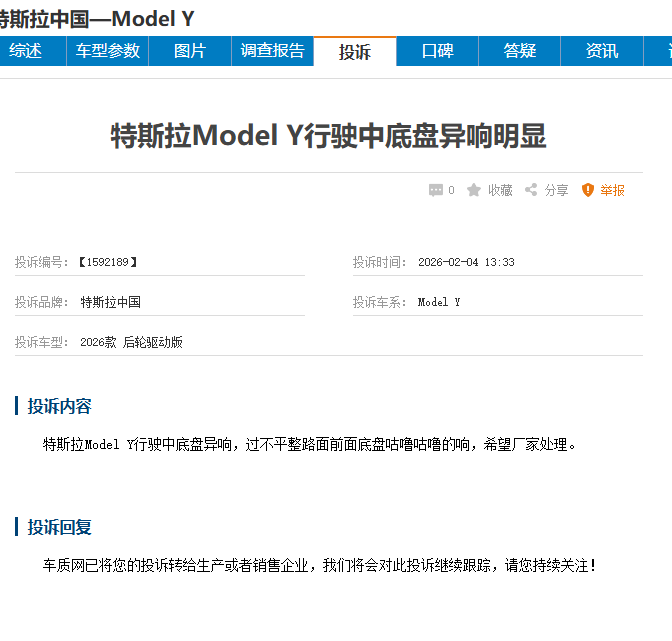
Task: Open the 综述 tab
Action: pyautogui.click(x=26, y=51)
